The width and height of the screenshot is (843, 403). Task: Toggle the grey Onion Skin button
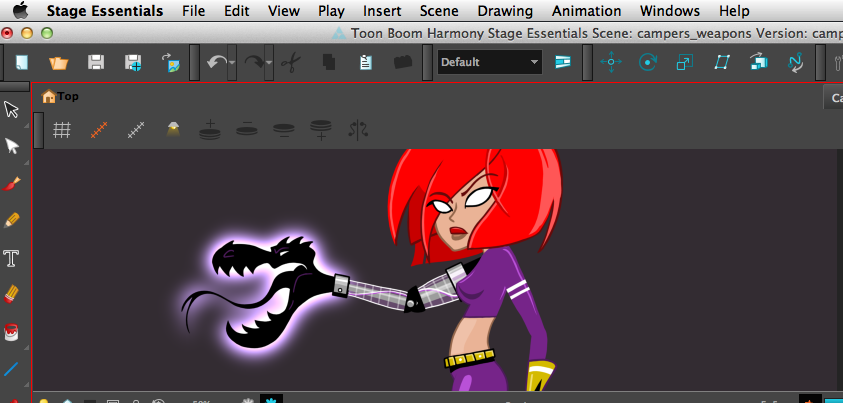136,130
